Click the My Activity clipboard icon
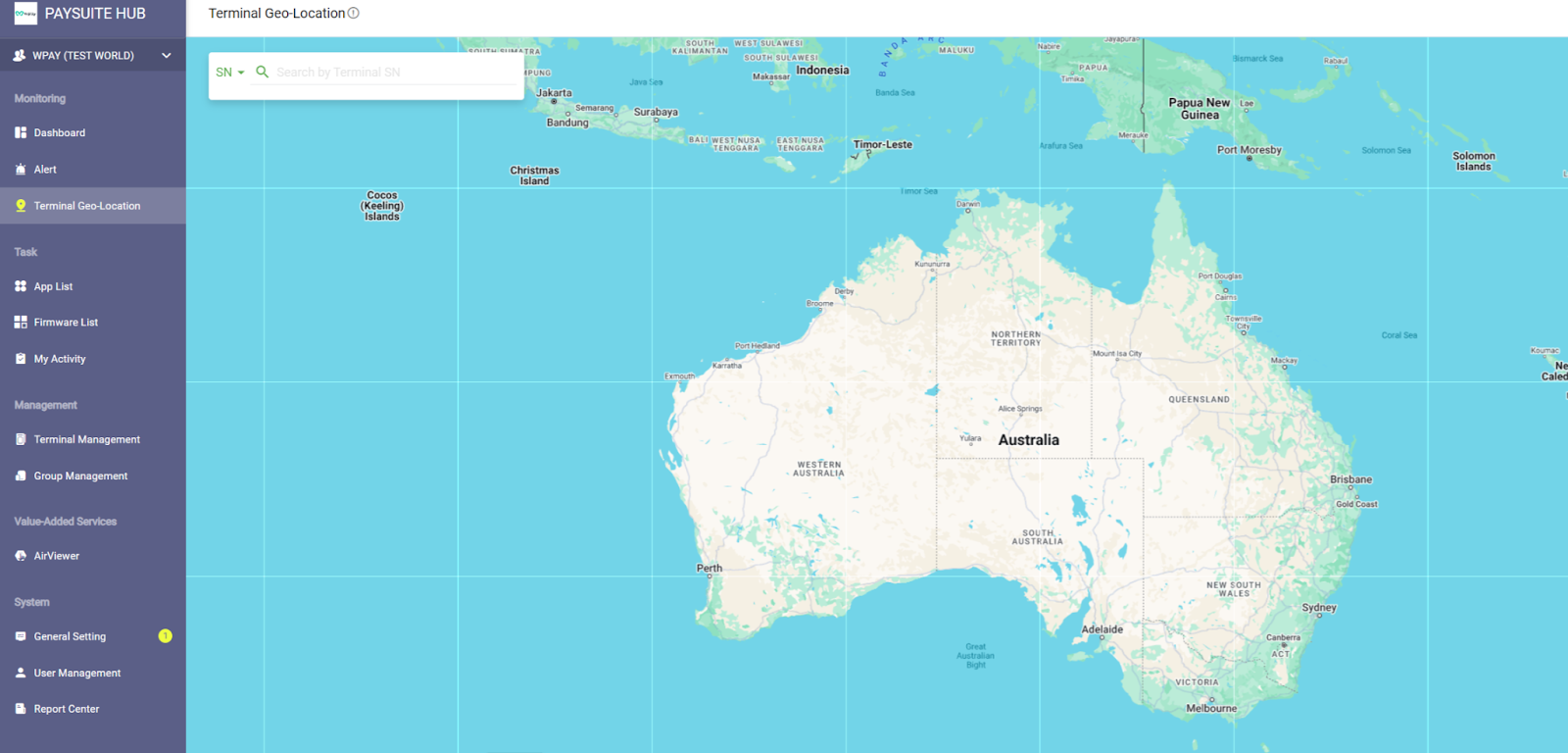Viewport: 1568px width, 753px height. [x=21, y=359]
